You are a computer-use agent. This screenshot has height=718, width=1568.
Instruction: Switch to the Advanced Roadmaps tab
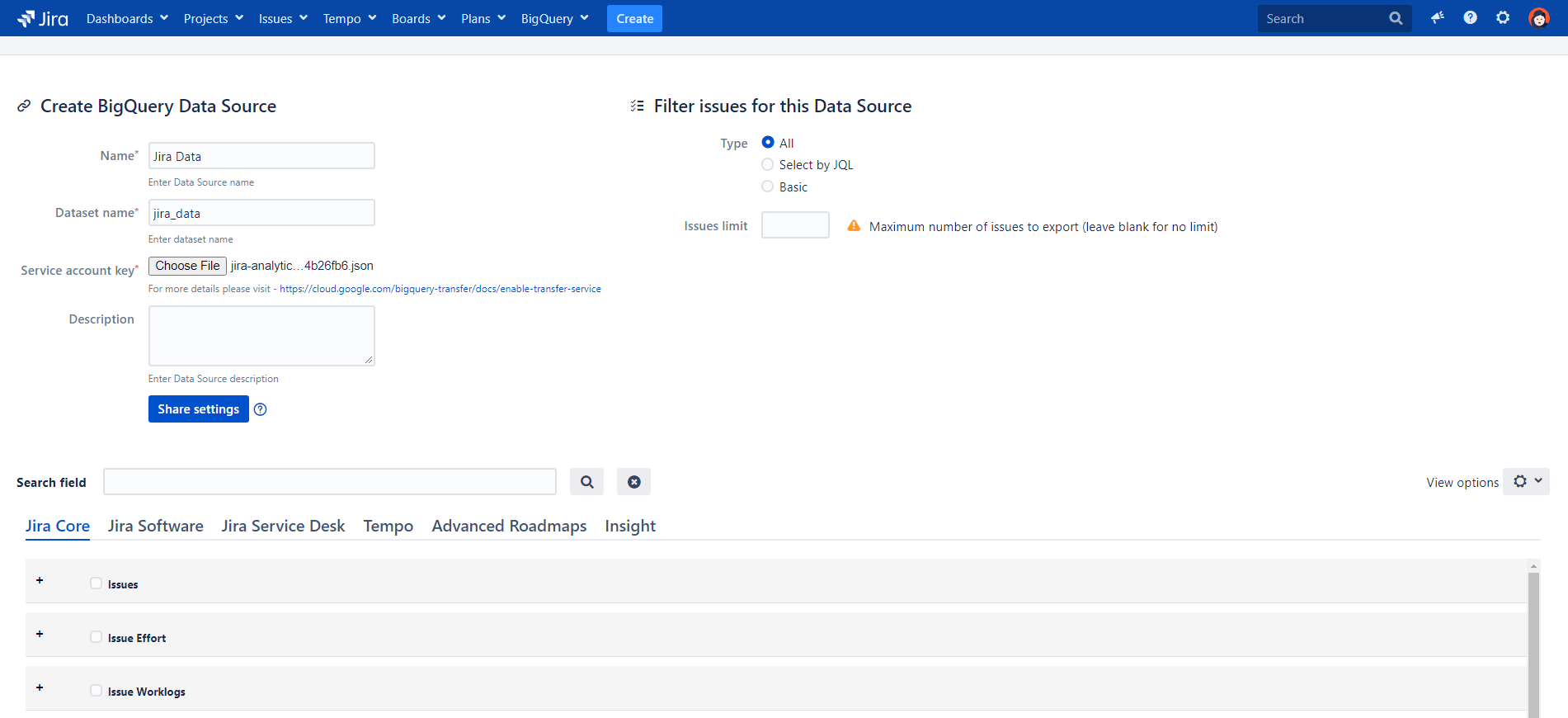(510, 526)
